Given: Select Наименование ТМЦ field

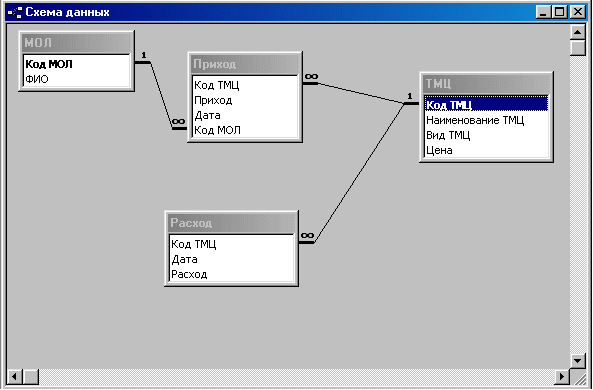Looking at the screenshot, I should click(x=487, y=120).
